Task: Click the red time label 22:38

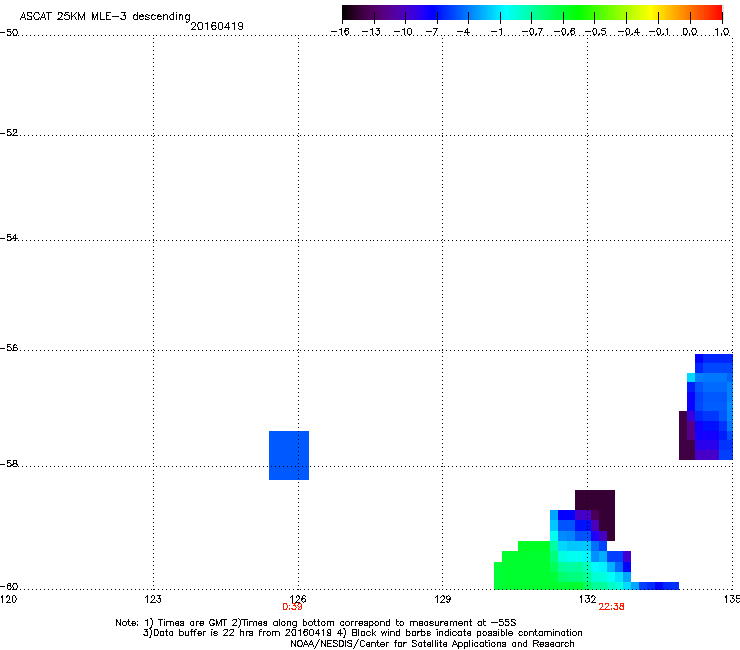Action: 611,607
